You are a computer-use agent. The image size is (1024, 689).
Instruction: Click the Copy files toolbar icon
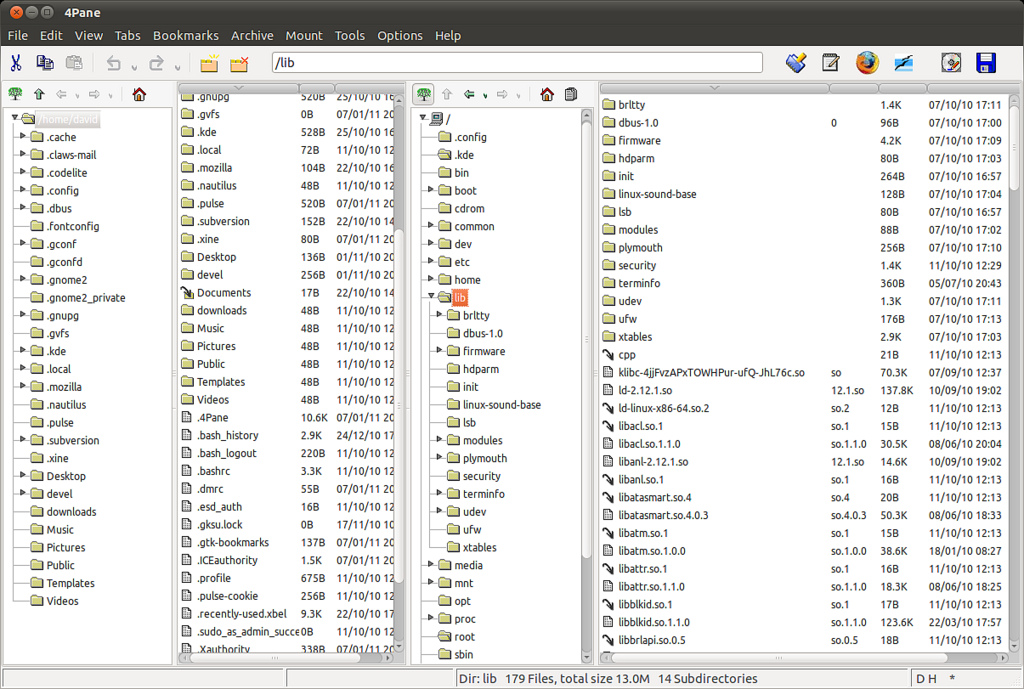(44, 62)
